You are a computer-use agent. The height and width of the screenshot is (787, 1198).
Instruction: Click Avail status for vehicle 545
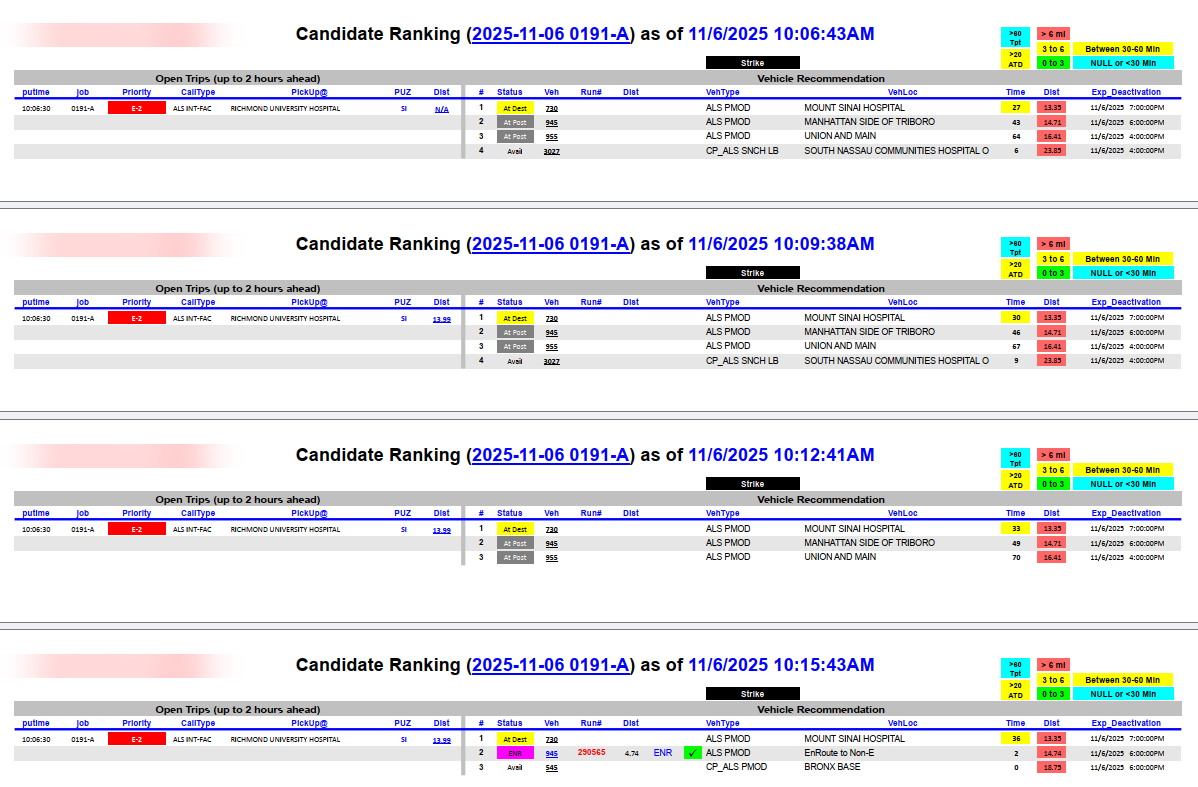(515, 768)
